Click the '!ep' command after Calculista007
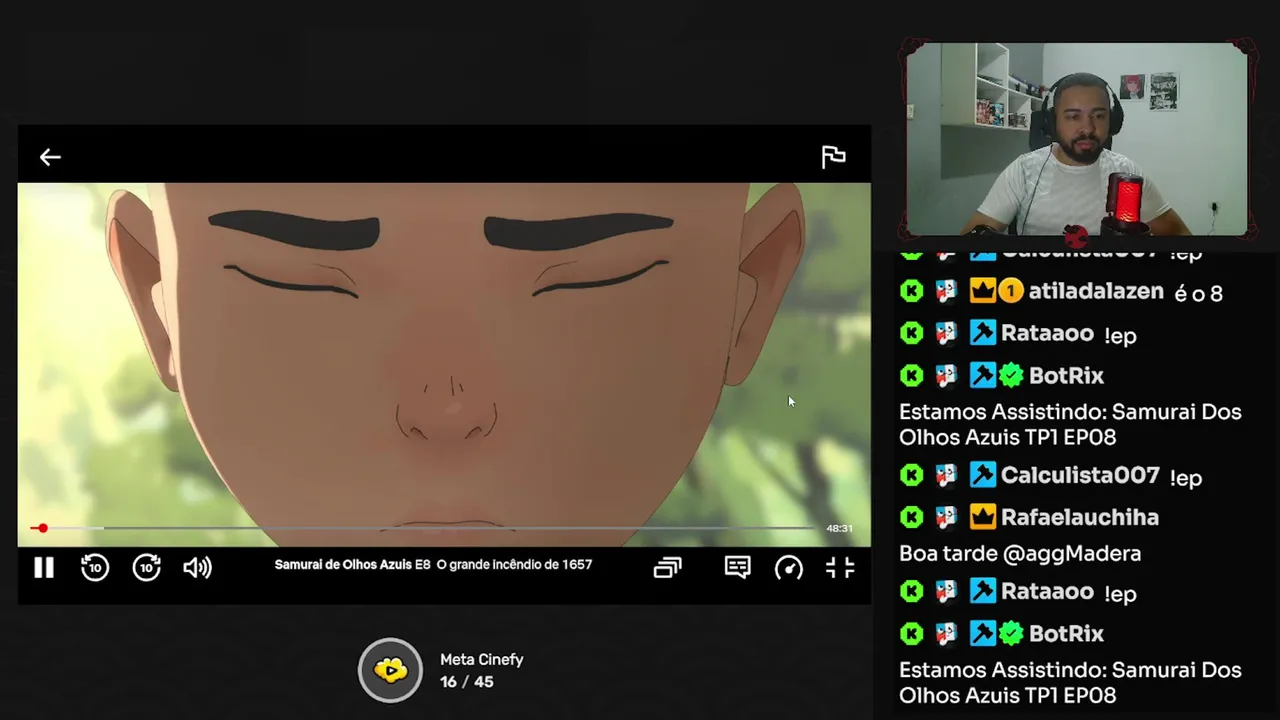The height and width of the screenshot is (720, 1280). pyautogui.click(x=1186, y=478)
